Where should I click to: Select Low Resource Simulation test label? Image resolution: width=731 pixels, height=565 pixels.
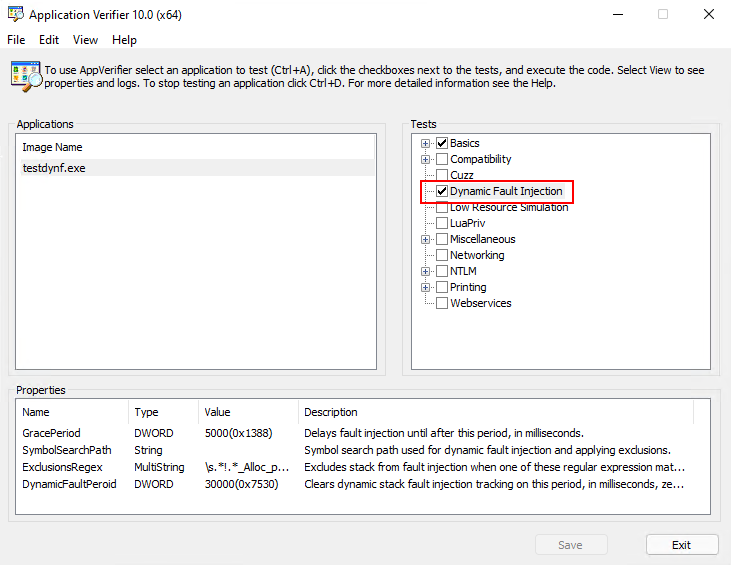tap(509, 207)
